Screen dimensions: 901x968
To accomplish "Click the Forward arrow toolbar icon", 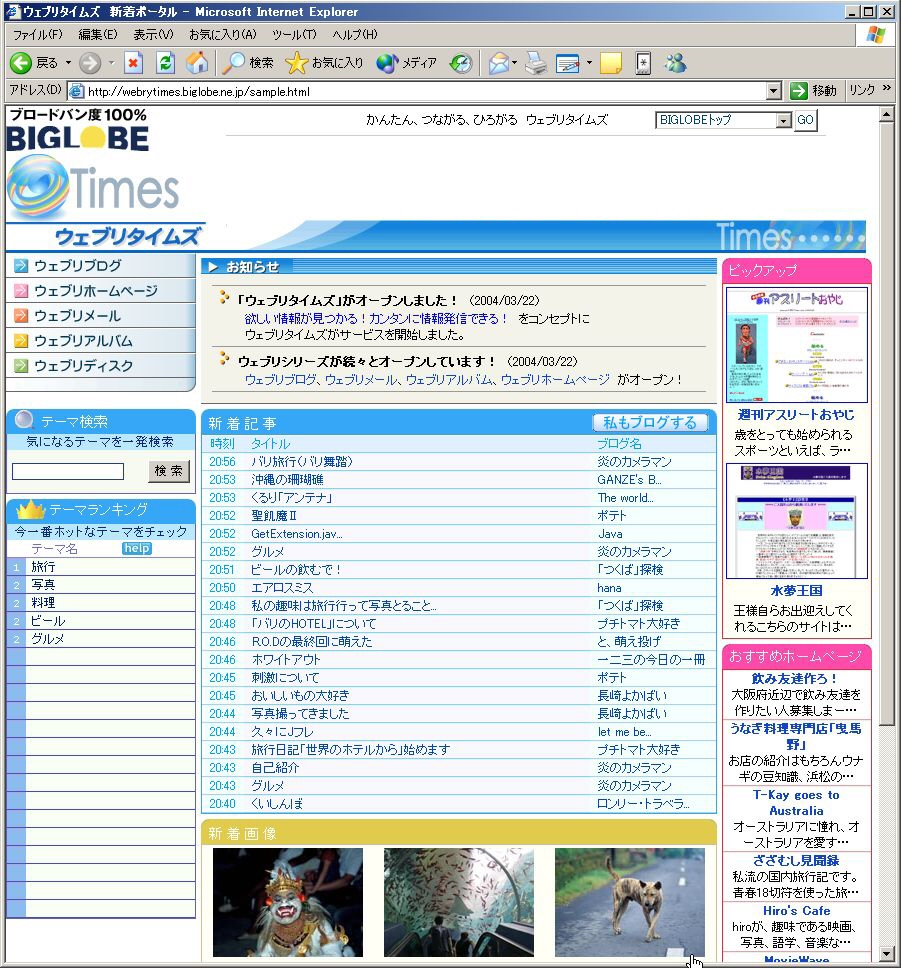I will pos(90,62).
